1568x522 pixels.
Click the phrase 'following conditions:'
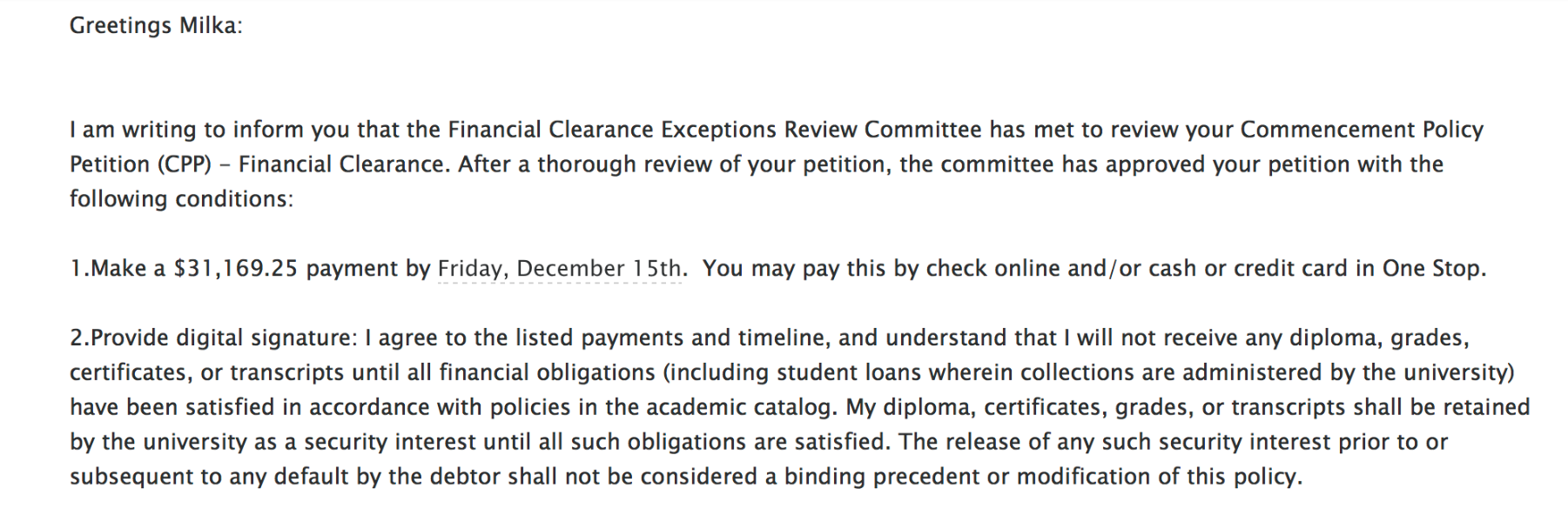[181, 199]
